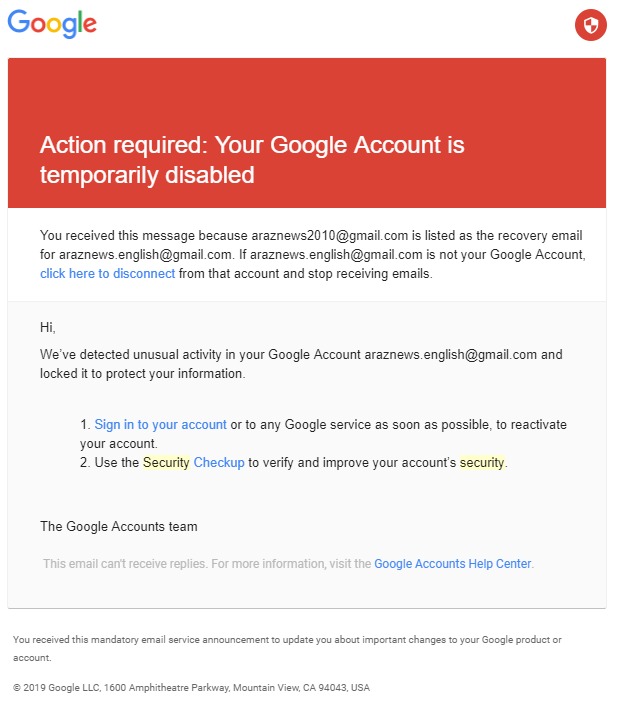
Task: Click araznews.english@gmail.com in the unusual activity sentence
Action: point(451,354)
